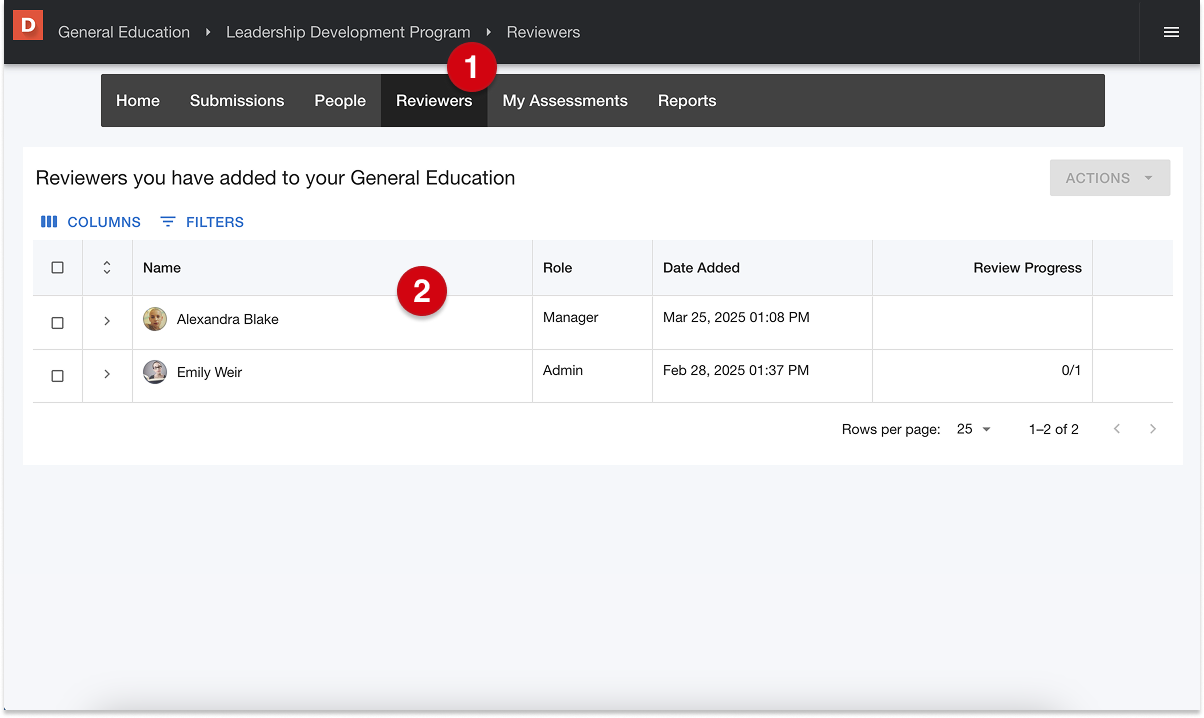This screenshot has height=718, width=1204.
Task: Go to the previous page arrow
Action: (1117, 429)
